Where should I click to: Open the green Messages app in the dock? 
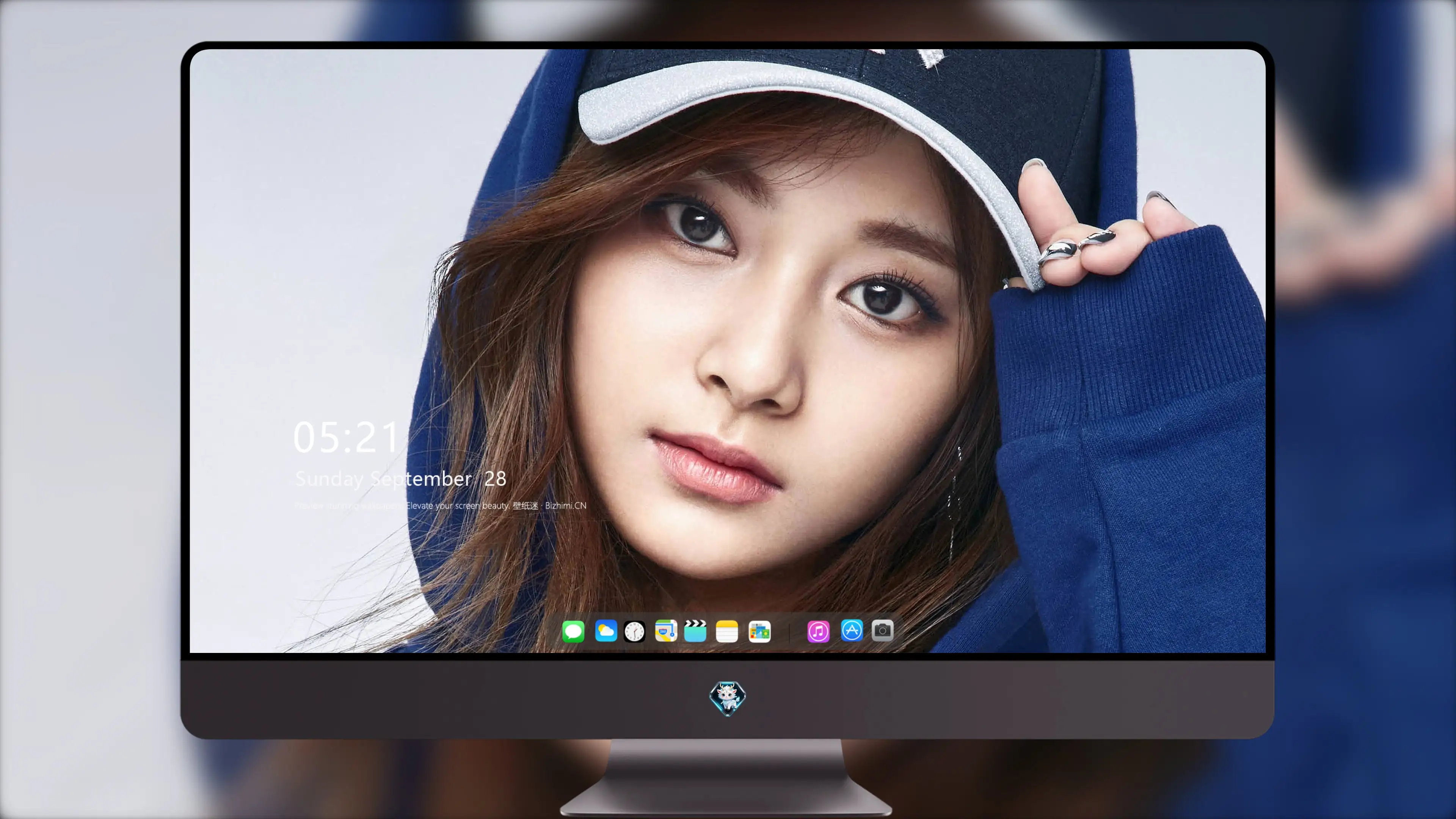[x=573, y=631]
